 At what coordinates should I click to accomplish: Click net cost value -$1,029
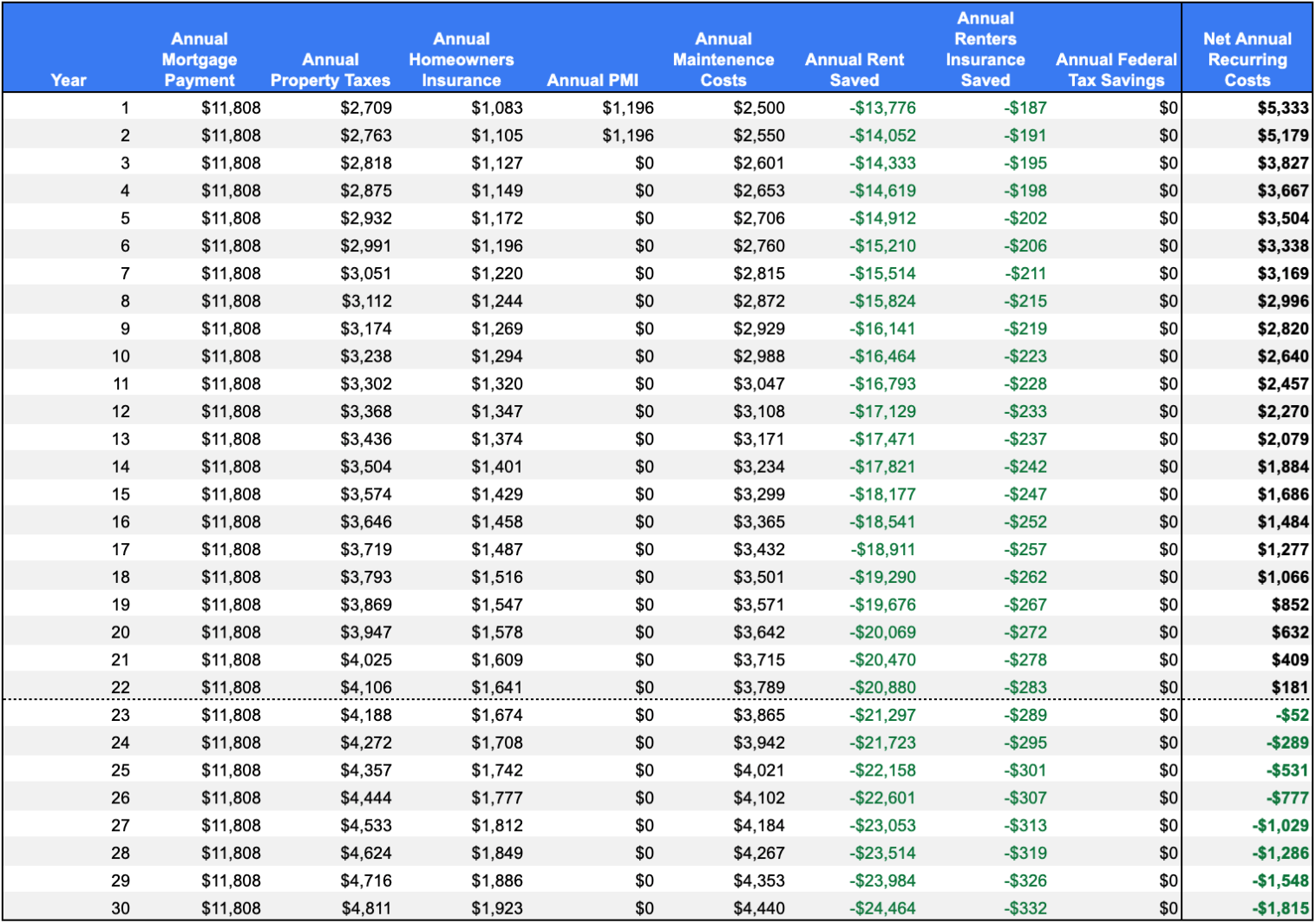[1280, 826]
